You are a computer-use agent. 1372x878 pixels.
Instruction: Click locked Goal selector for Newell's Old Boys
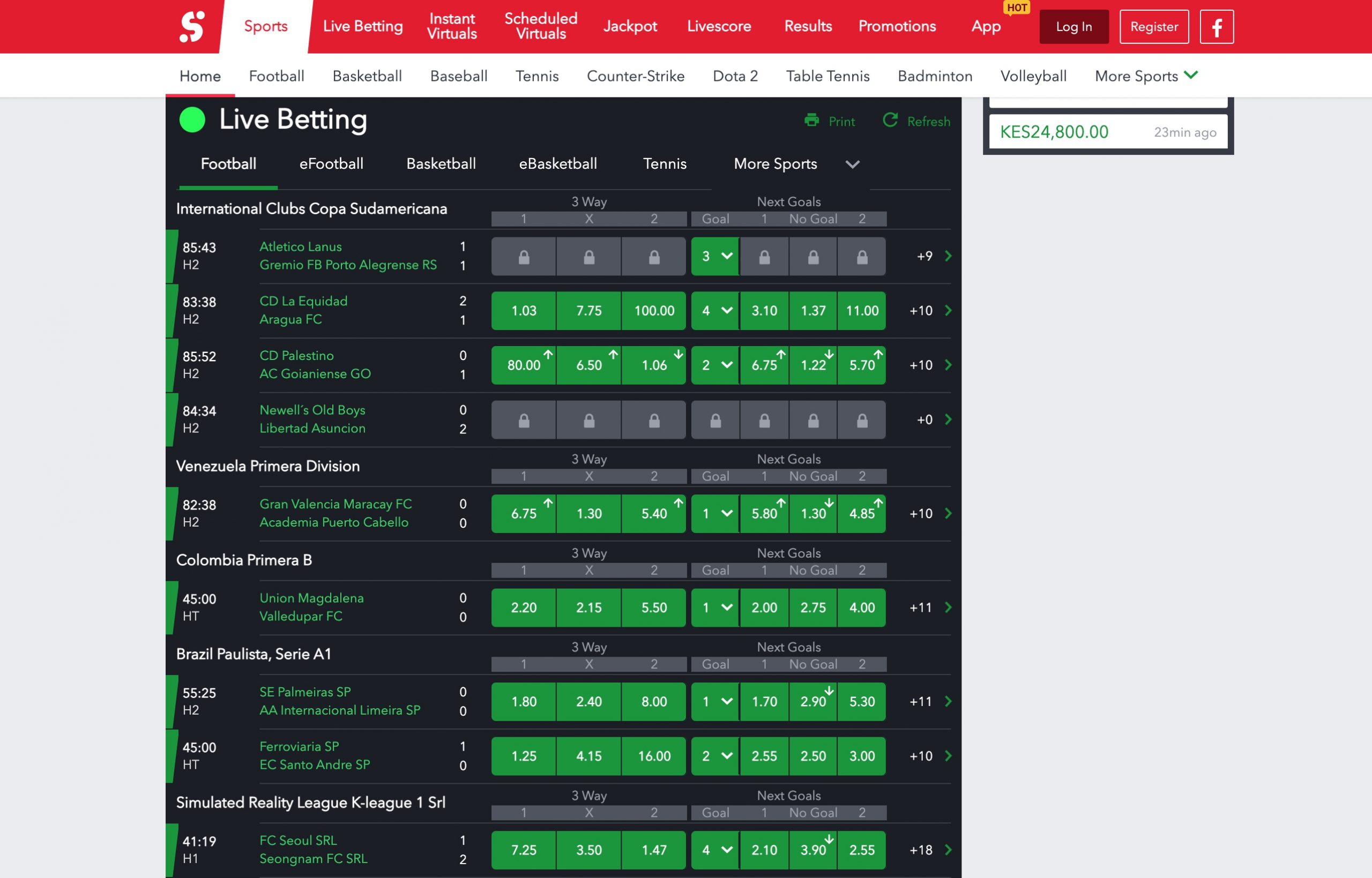coord(715,420)
